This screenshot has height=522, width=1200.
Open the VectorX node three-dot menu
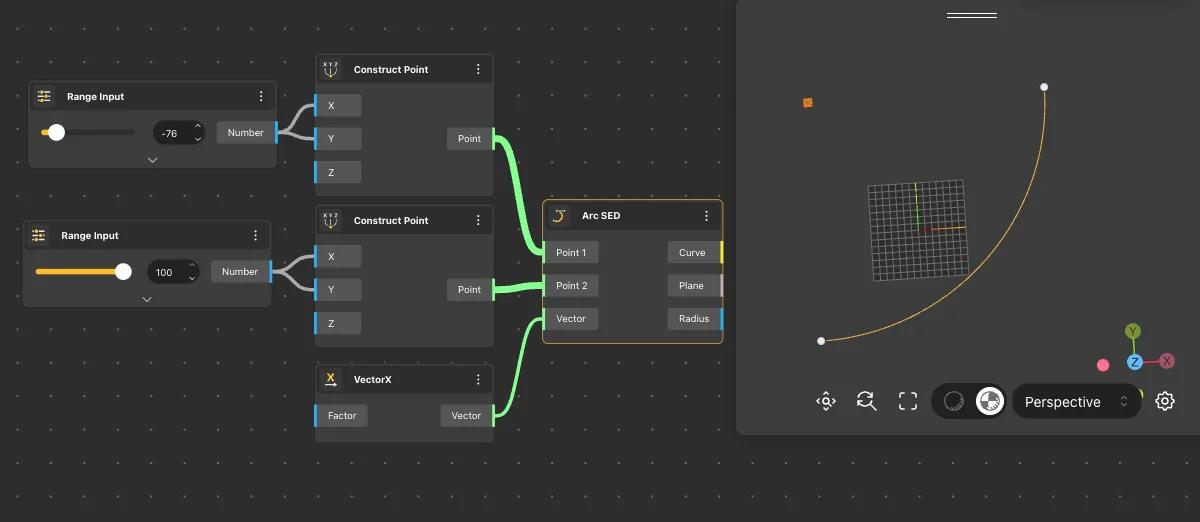(478, 380)
